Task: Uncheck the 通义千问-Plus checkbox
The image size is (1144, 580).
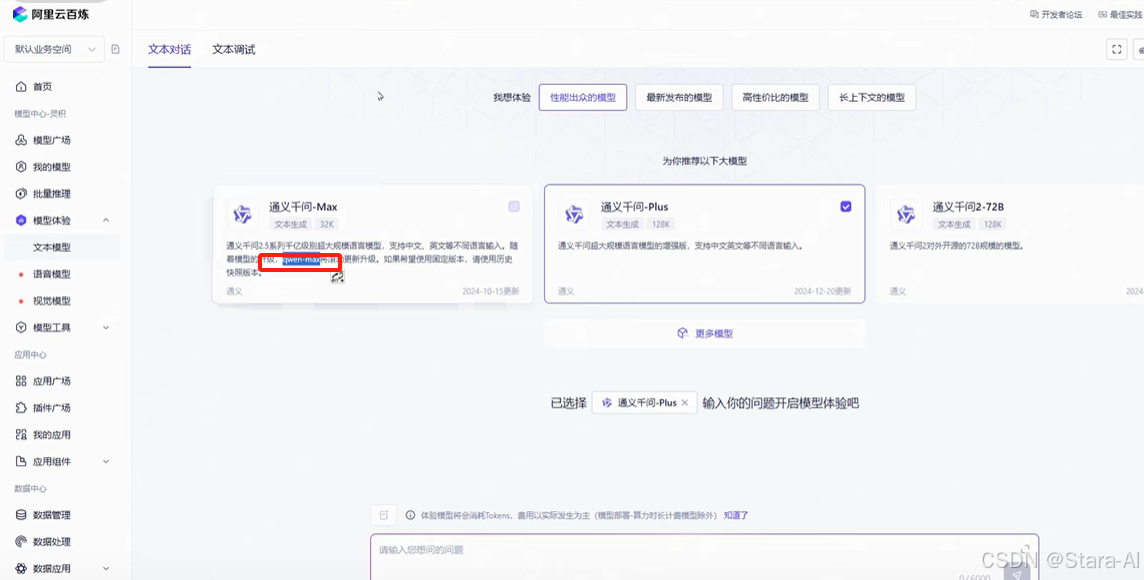Action: pos(846,206)
